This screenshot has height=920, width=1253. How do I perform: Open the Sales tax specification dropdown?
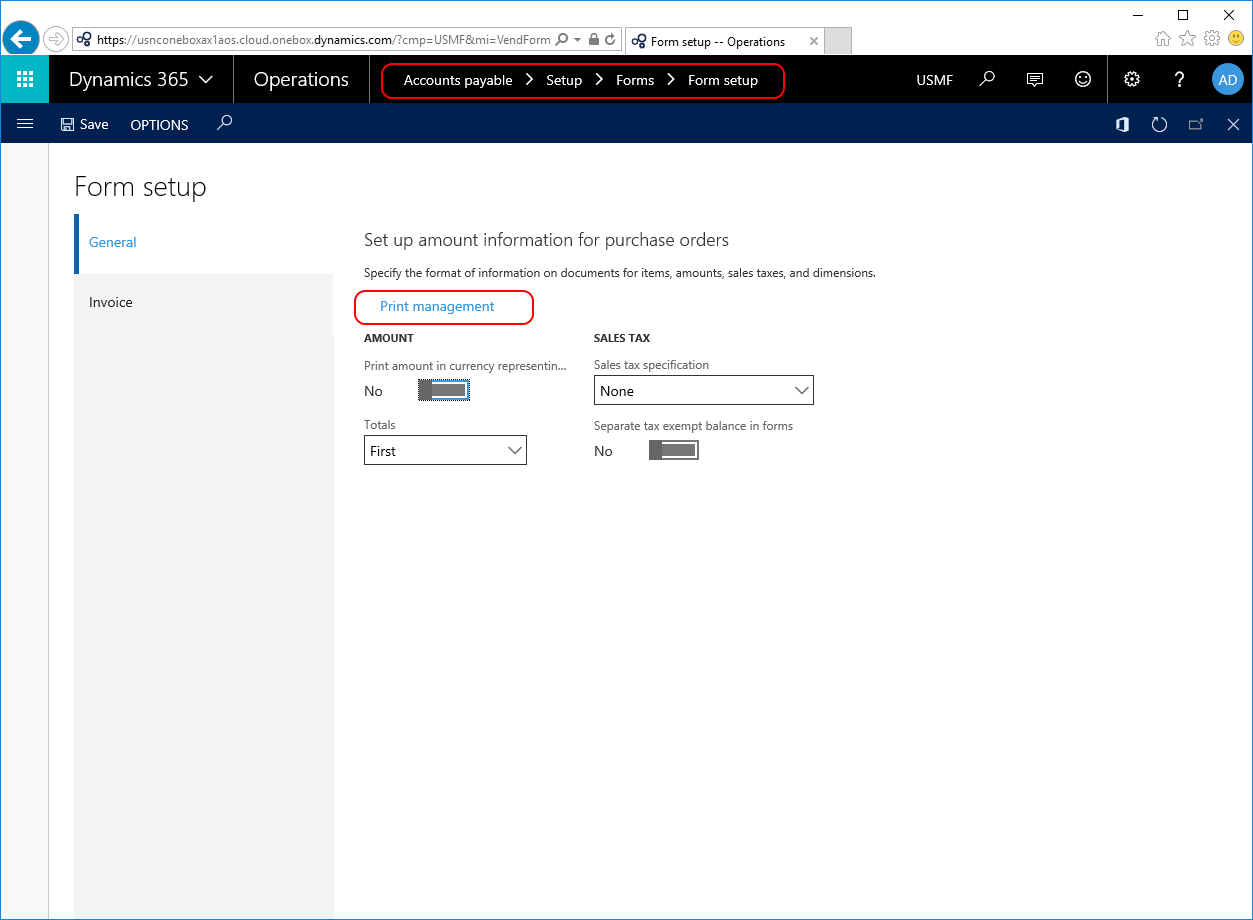coord(704,390)
